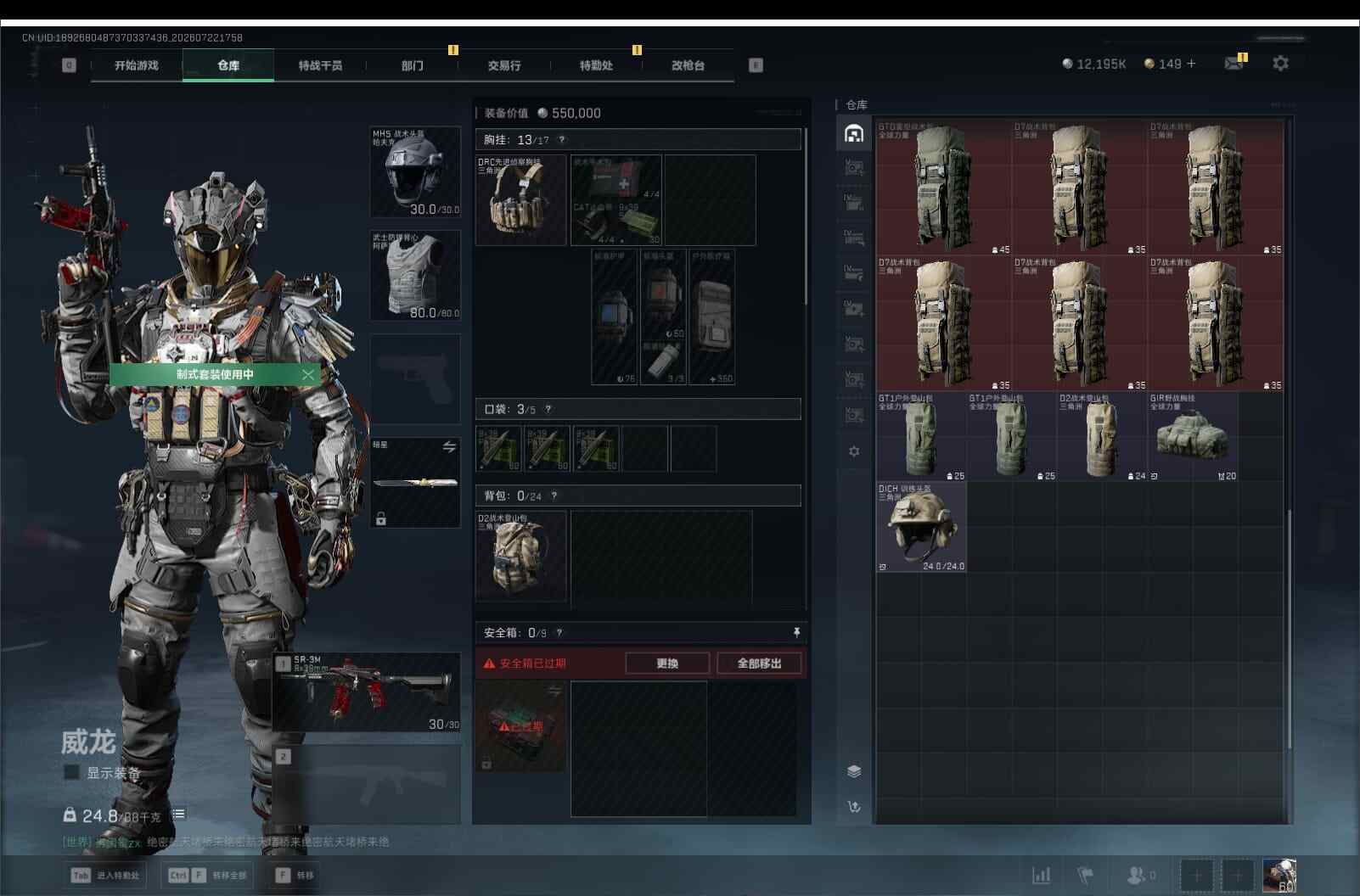The image size is (1360, 896).
Task: Show help for 安全箱 safe box capacity
Action: click(559, 633)
